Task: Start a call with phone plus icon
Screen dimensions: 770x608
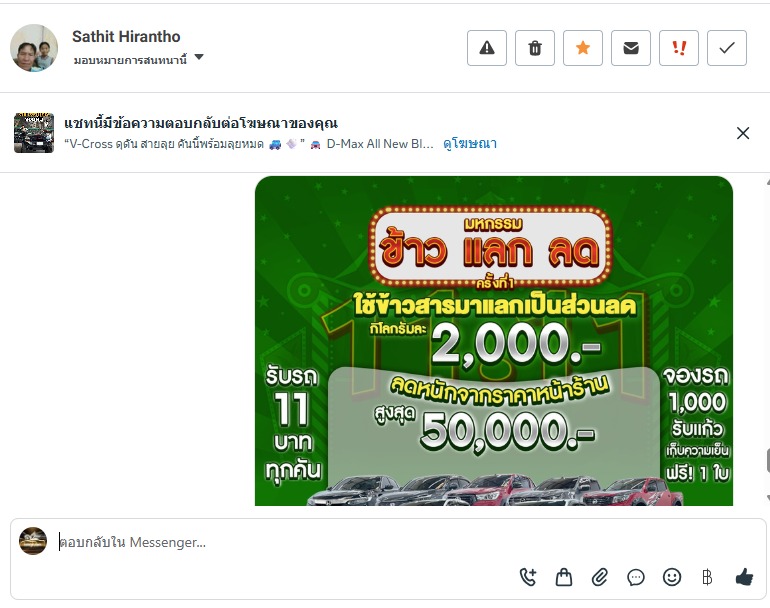Action: pos(528,577)
